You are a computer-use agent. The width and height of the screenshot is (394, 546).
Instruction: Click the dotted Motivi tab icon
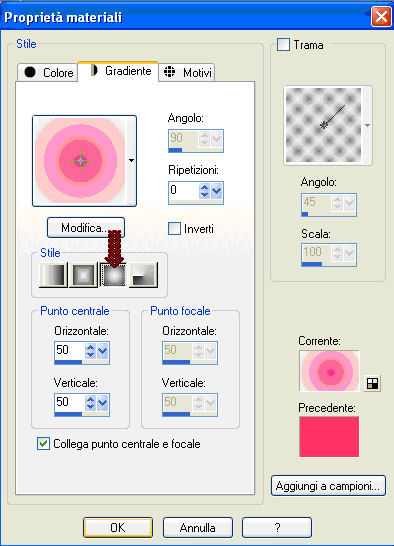pos(170,71)
